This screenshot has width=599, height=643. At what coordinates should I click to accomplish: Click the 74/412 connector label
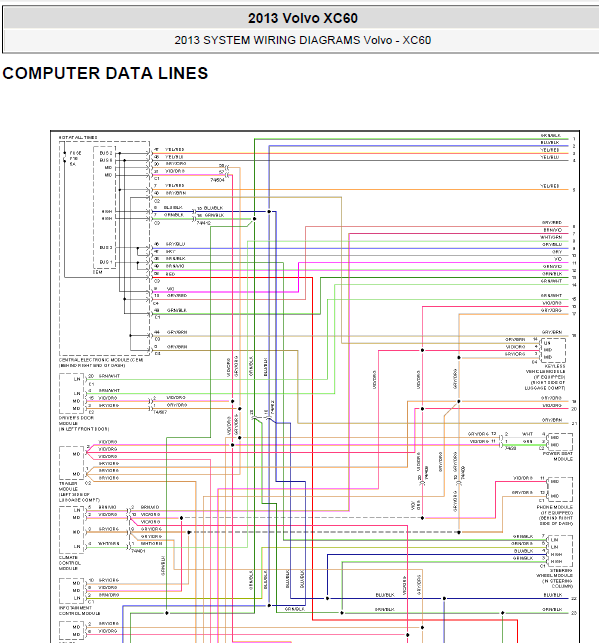pos(204,223)
